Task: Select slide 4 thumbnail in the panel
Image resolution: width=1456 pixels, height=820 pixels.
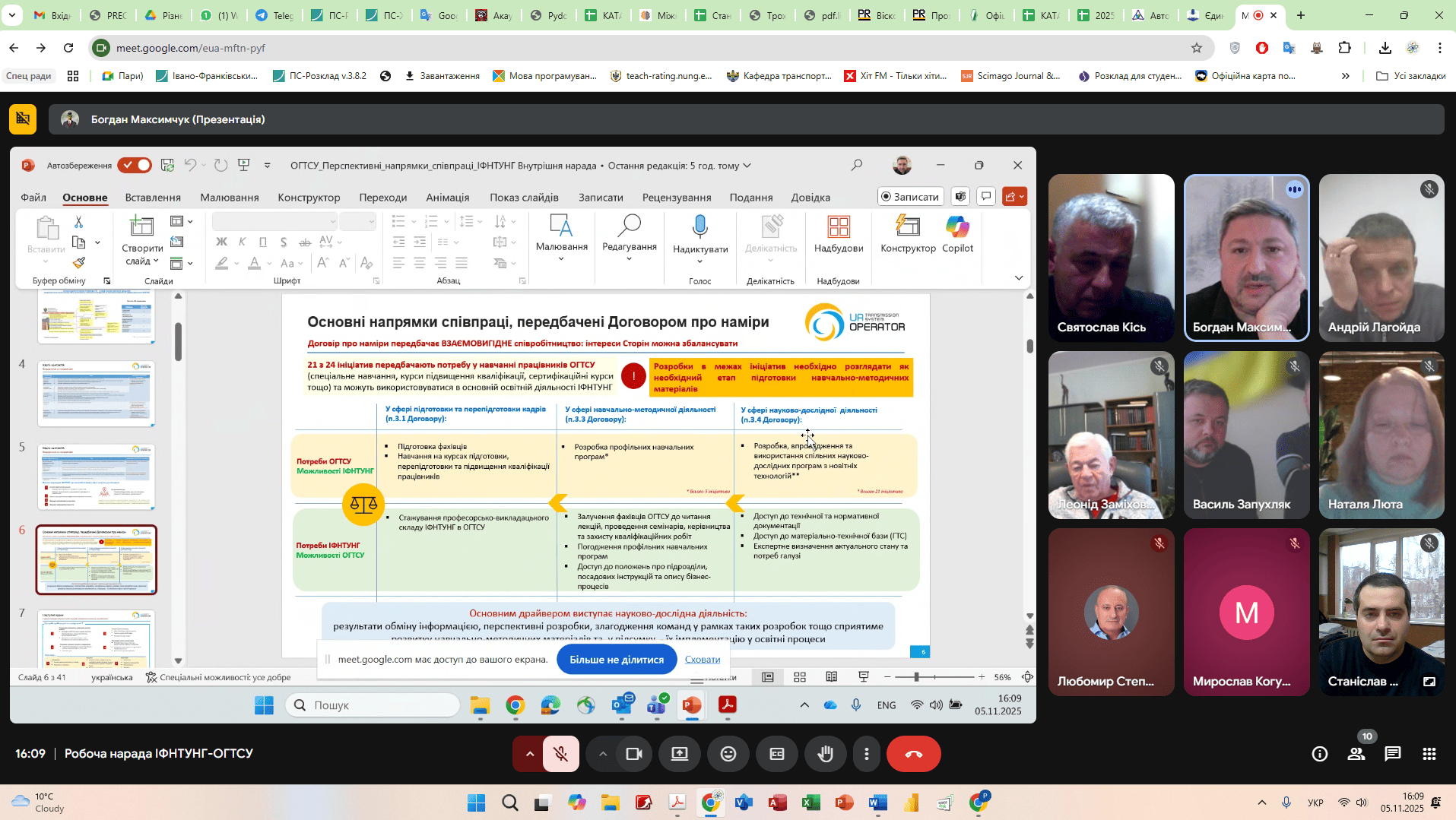Action: (x=97, y=394)
